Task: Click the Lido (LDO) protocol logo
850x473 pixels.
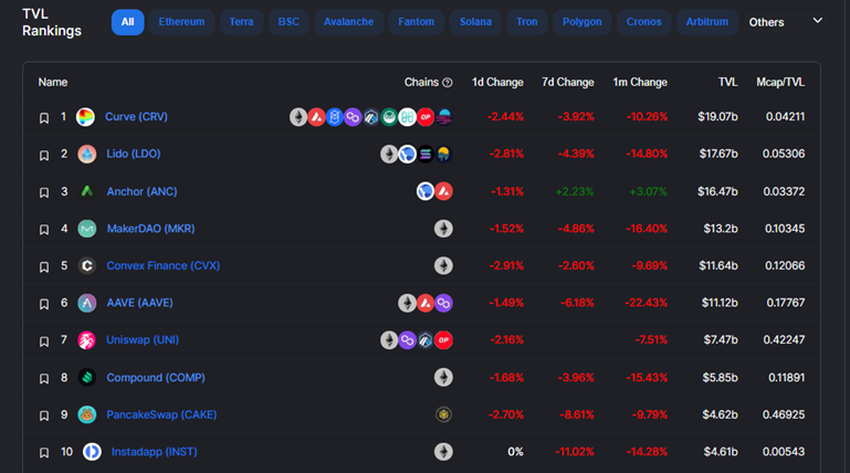Action: coord(87,154)
